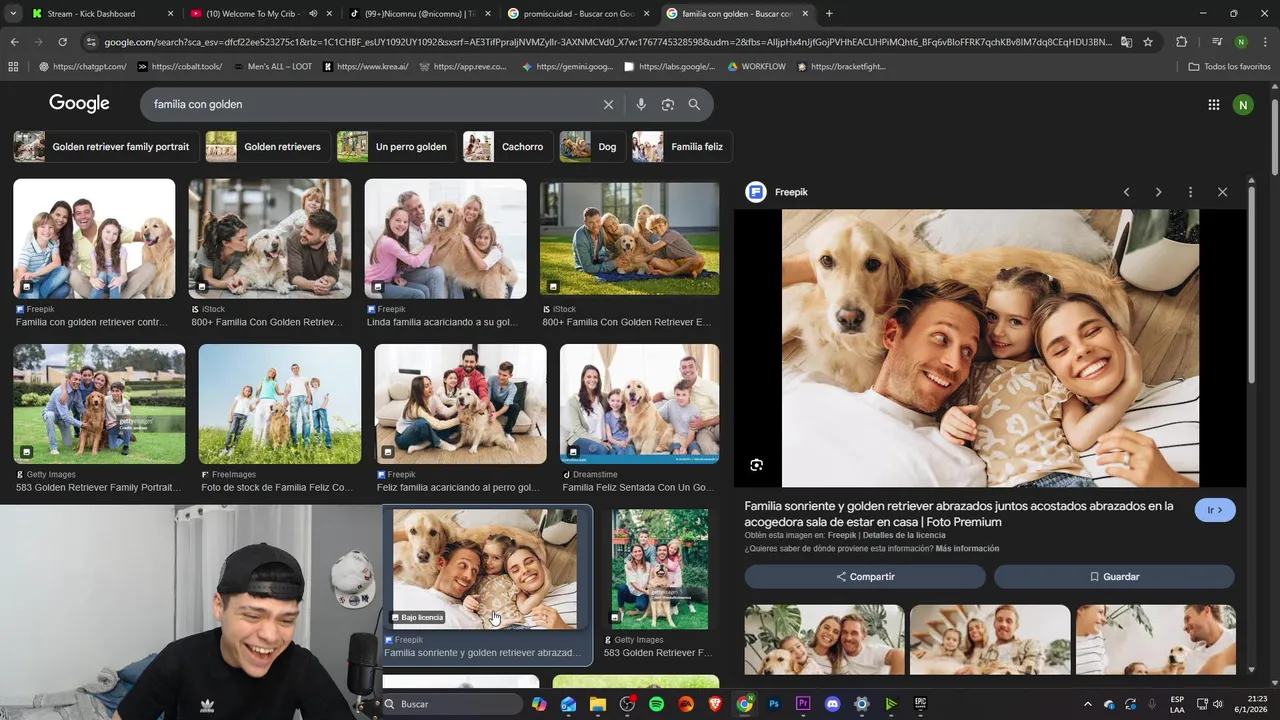This screenshot has height=720, width=1280.
Task: Open the Freeimages Foto de stock thumbnail
Action: point(280,404)
